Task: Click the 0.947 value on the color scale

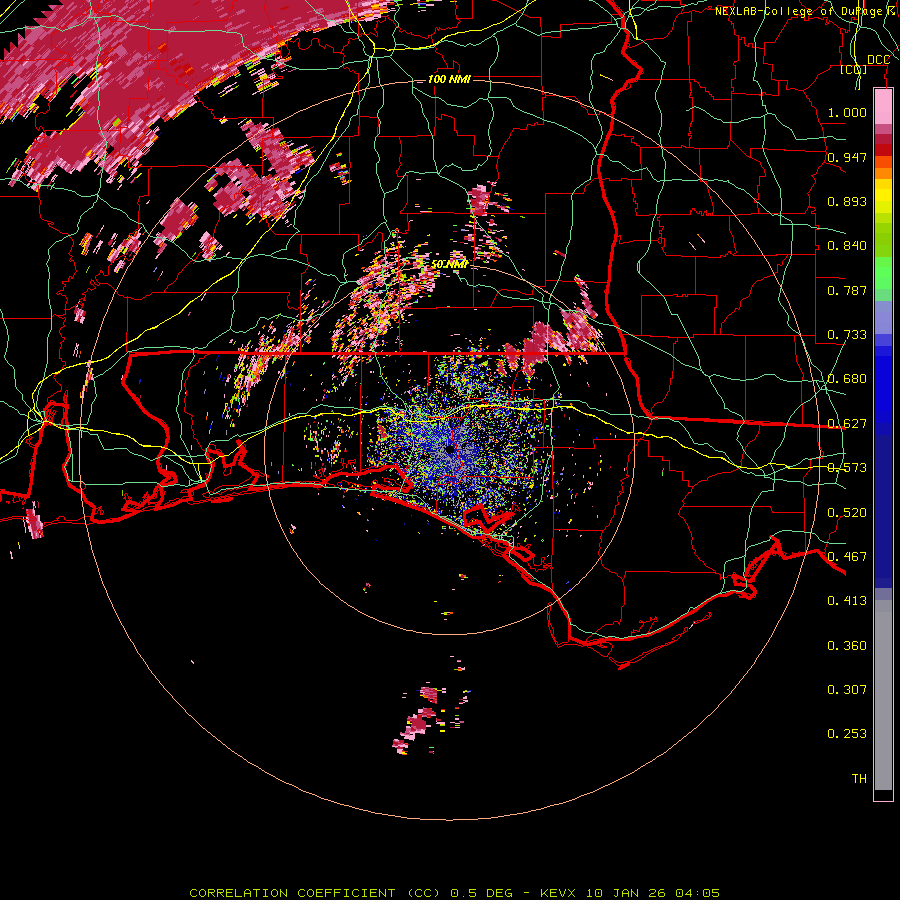Action: coord(847,157)
